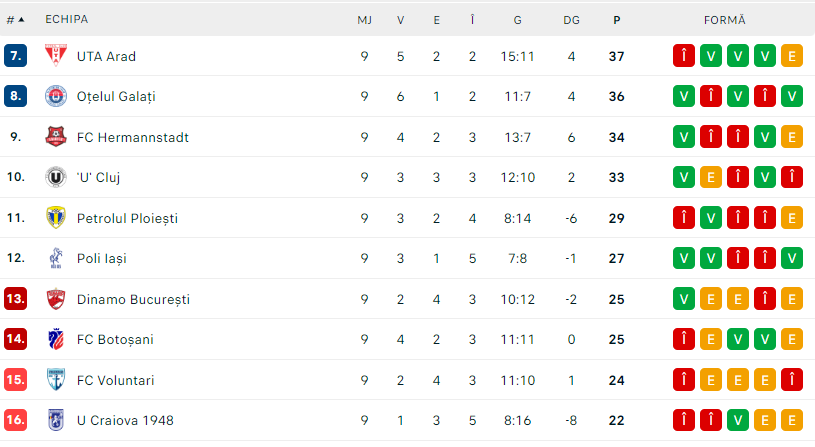Click UTA Arad's first red form badge

[x=684, y=56]
